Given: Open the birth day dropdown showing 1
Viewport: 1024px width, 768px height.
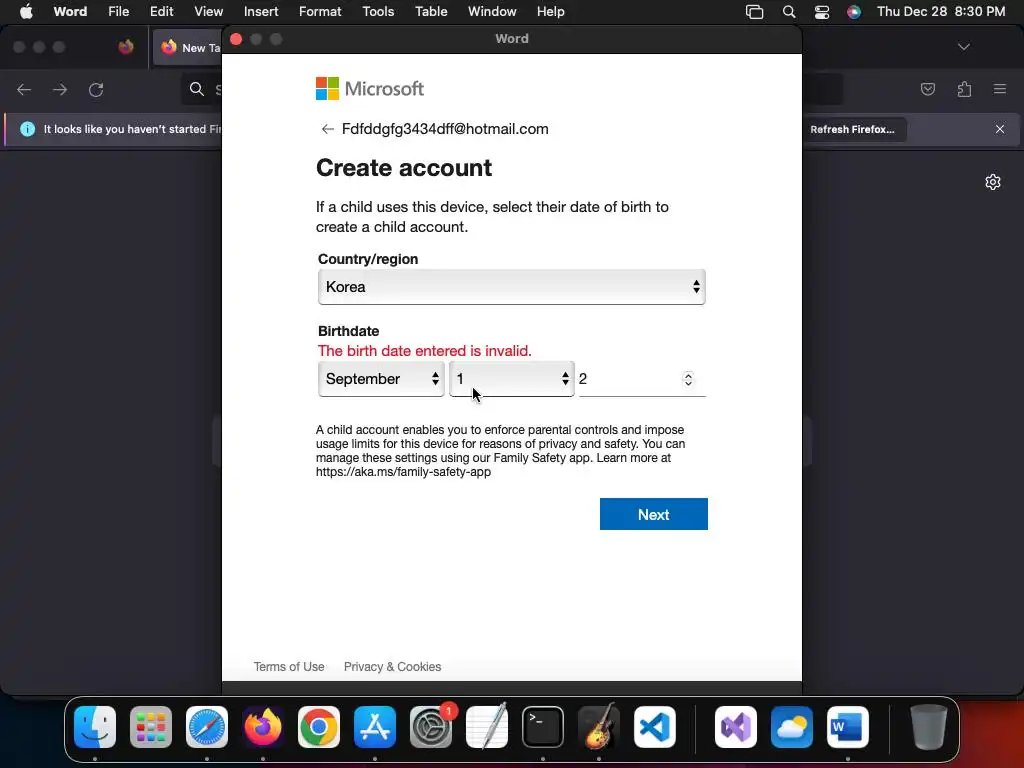Looking at the screenshot, I should (x=511, y=379).
